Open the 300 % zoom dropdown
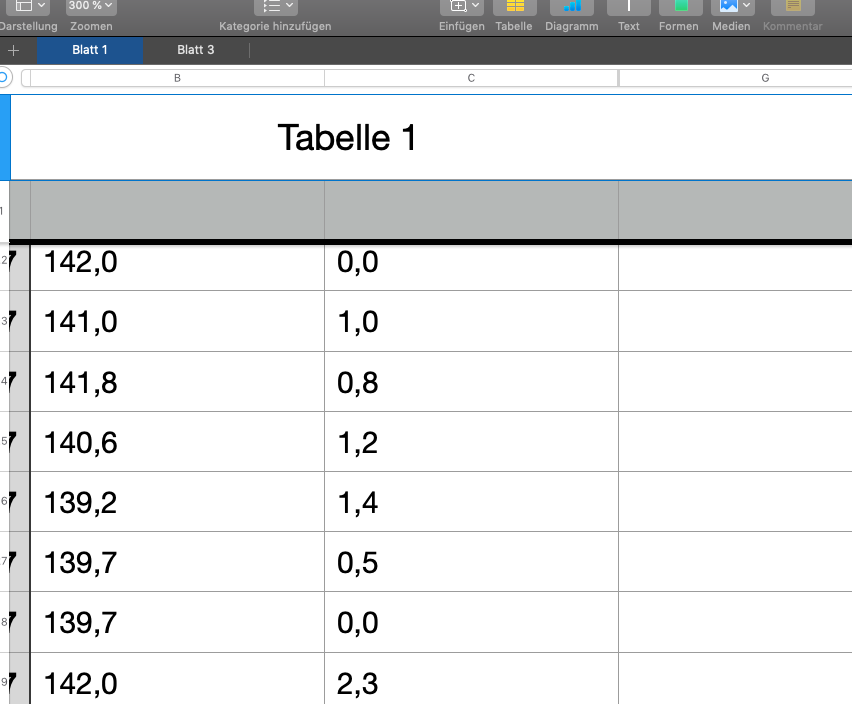Viewport: 852px width, 704px height. coord(90,7)
